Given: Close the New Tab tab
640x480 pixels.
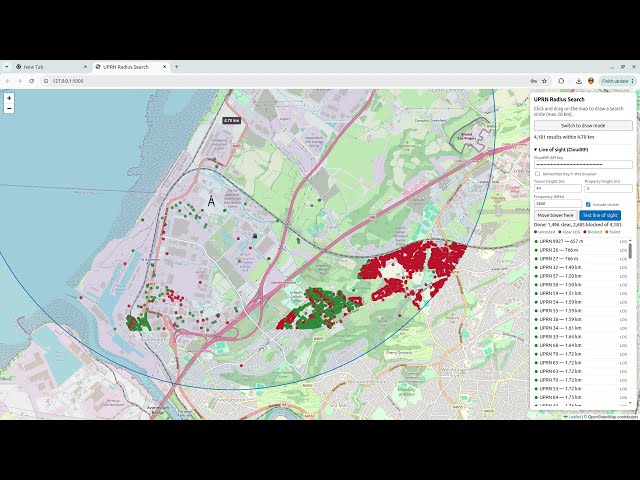Looking at the screenshot, I should tap(85, 67).
